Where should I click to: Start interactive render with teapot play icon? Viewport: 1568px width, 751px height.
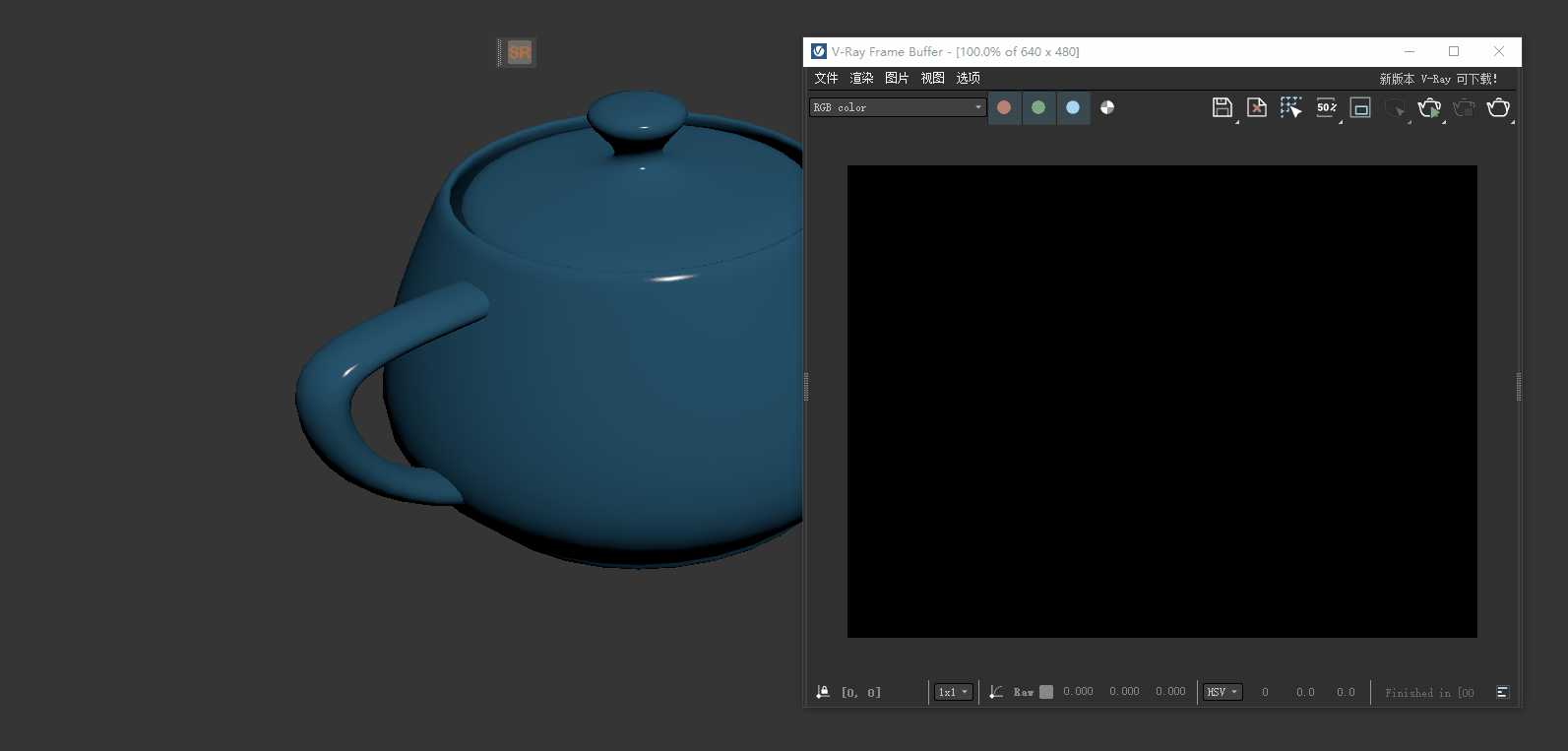(1429, 108)
